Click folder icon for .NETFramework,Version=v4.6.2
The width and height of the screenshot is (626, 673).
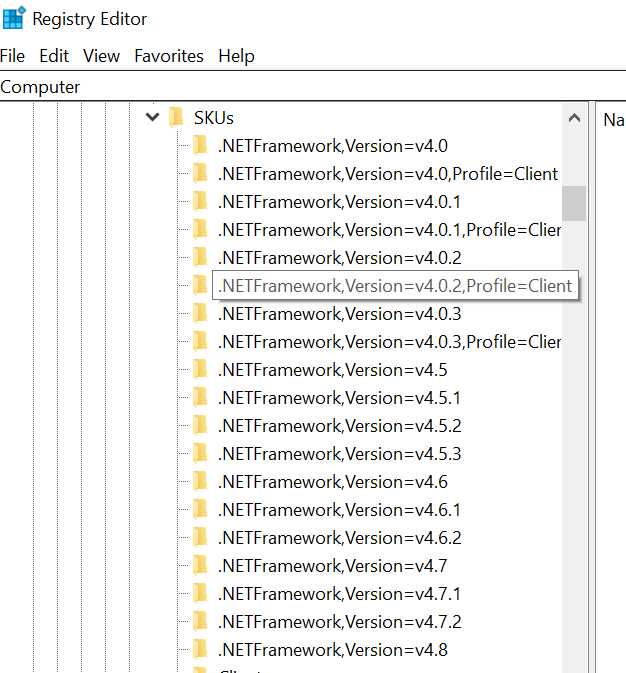[201, 537]
